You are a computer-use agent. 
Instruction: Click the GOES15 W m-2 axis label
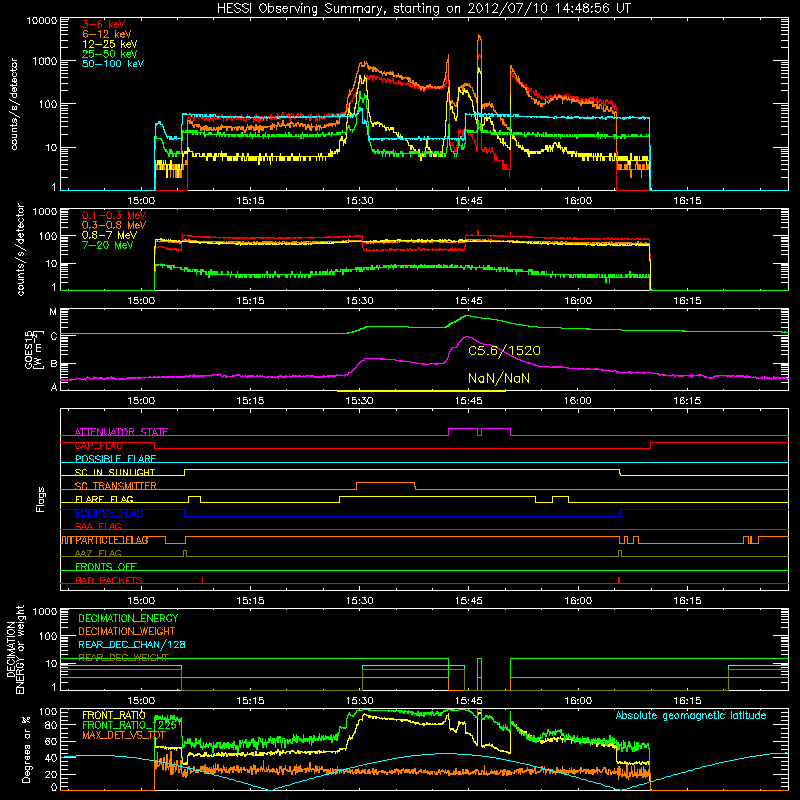(32, 349)
